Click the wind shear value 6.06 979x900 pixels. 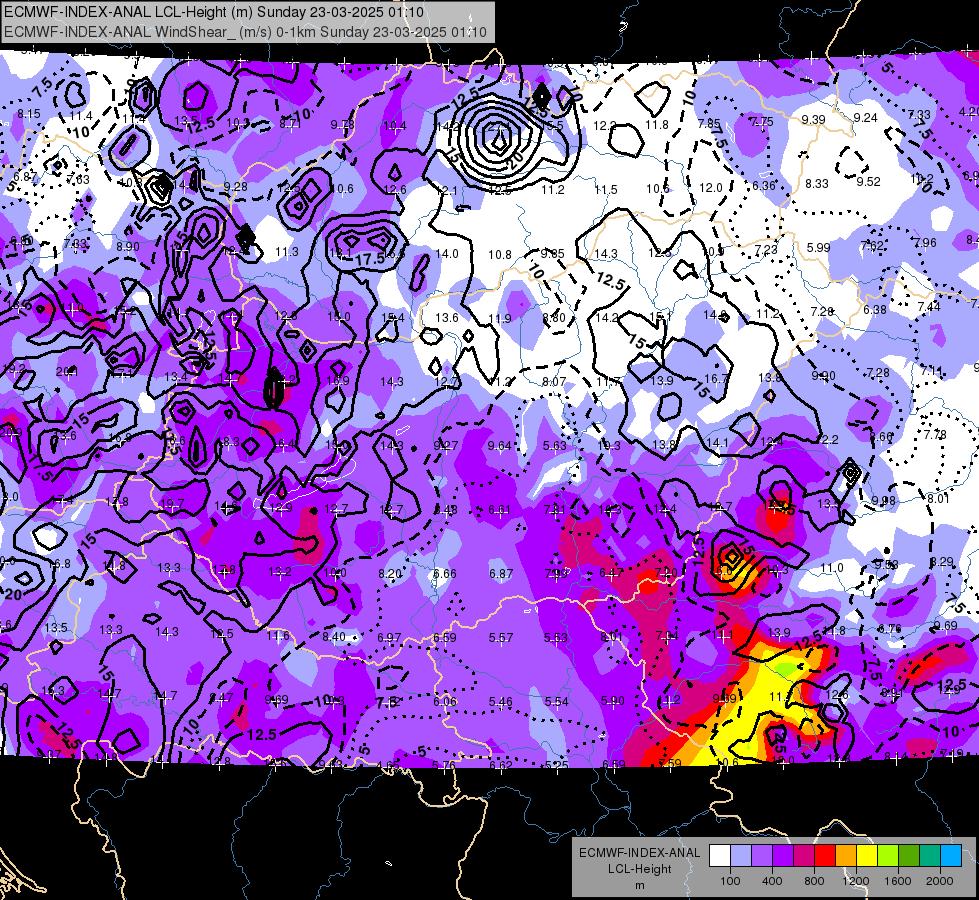[x=445, y=702]
